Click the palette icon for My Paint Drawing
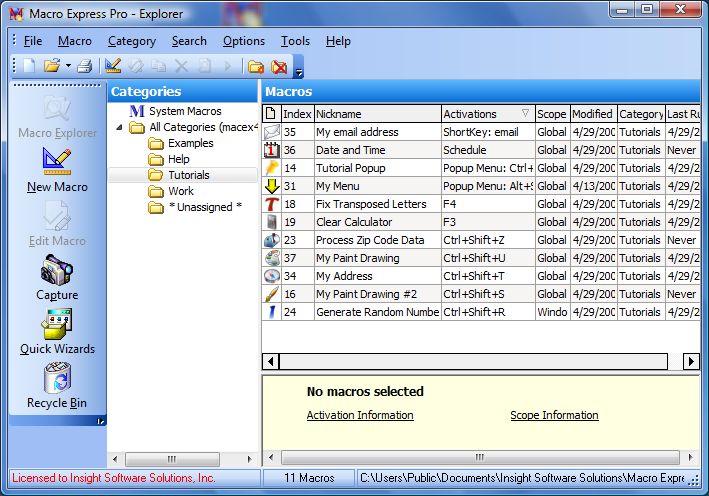 point(272,258)
